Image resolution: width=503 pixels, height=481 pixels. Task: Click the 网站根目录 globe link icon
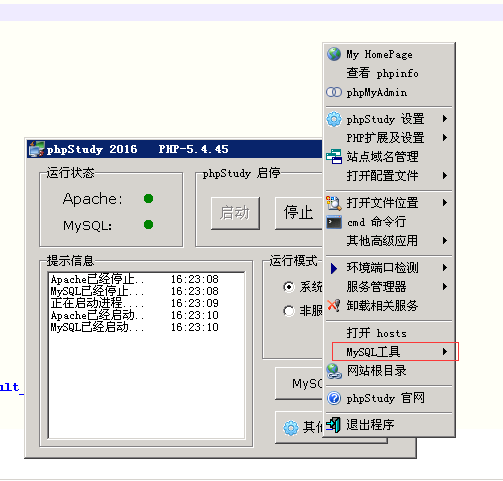point(334,371)
